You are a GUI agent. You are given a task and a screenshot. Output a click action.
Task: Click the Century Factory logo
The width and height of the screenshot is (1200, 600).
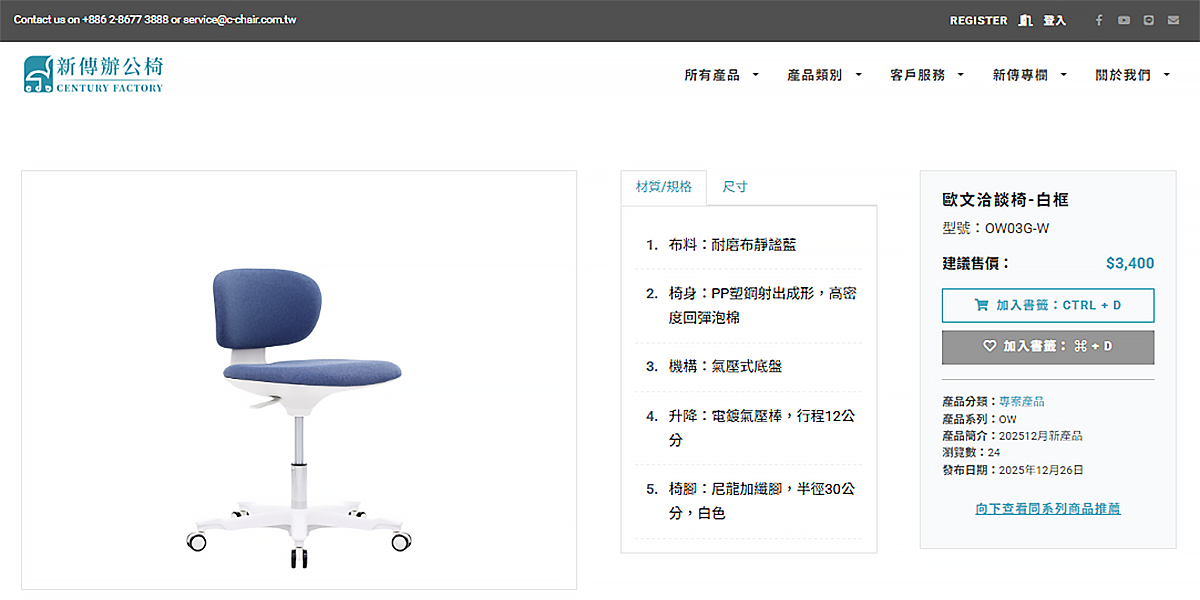pos(94,75)
